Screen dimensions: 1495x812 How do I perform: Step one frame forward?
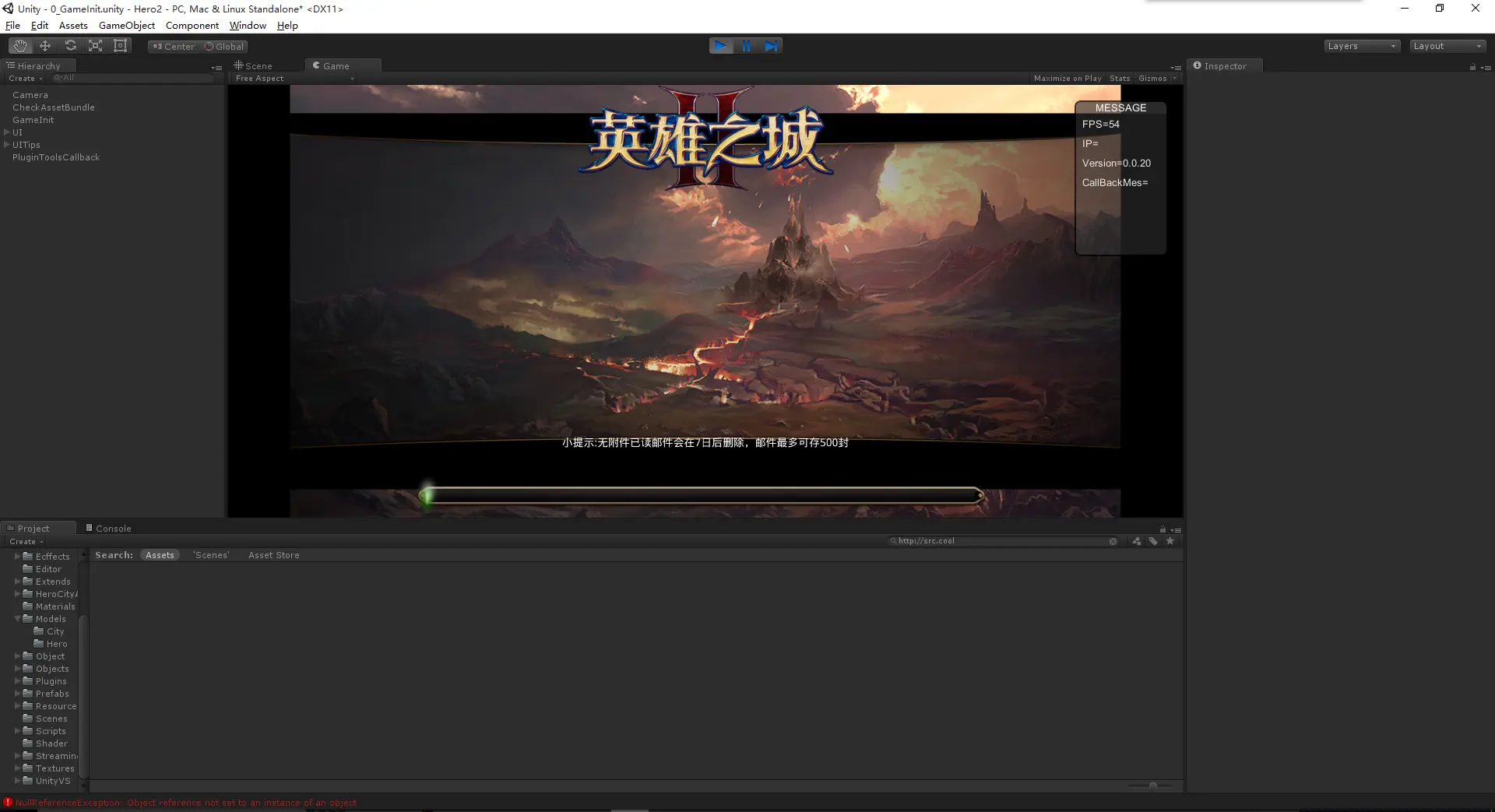770,46
